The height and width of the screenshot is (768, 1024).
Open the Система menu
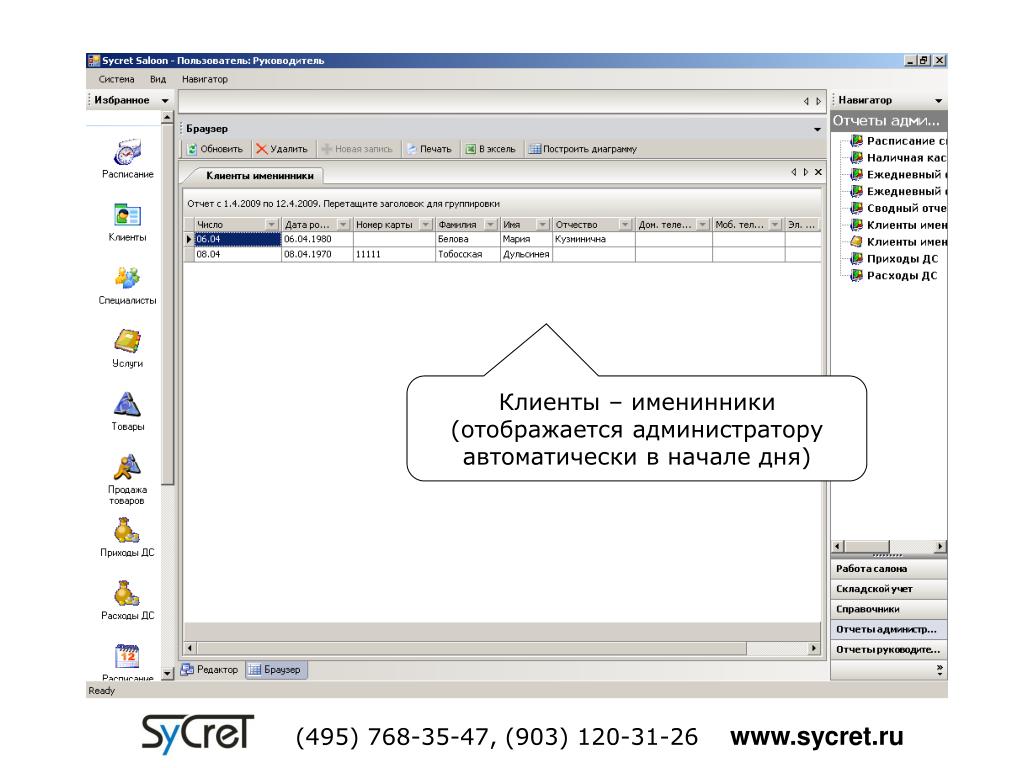point(116,79)
